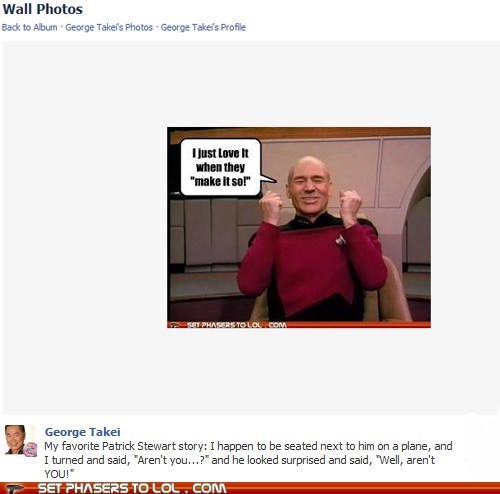The width and height of the screenshot is (500, 494).
Task: Click the Set Phasers To LOL banner text
Action: pyautogui.click(x=132, y=488)
